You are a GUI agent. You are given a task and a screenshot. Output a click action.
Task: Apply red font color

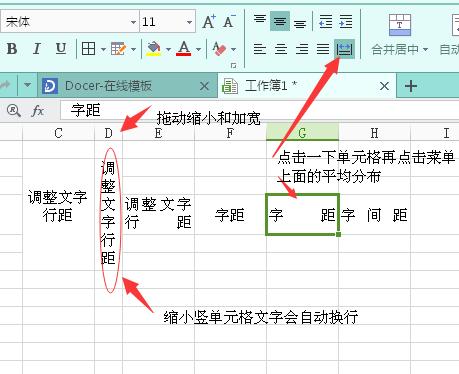coord(184,49)
